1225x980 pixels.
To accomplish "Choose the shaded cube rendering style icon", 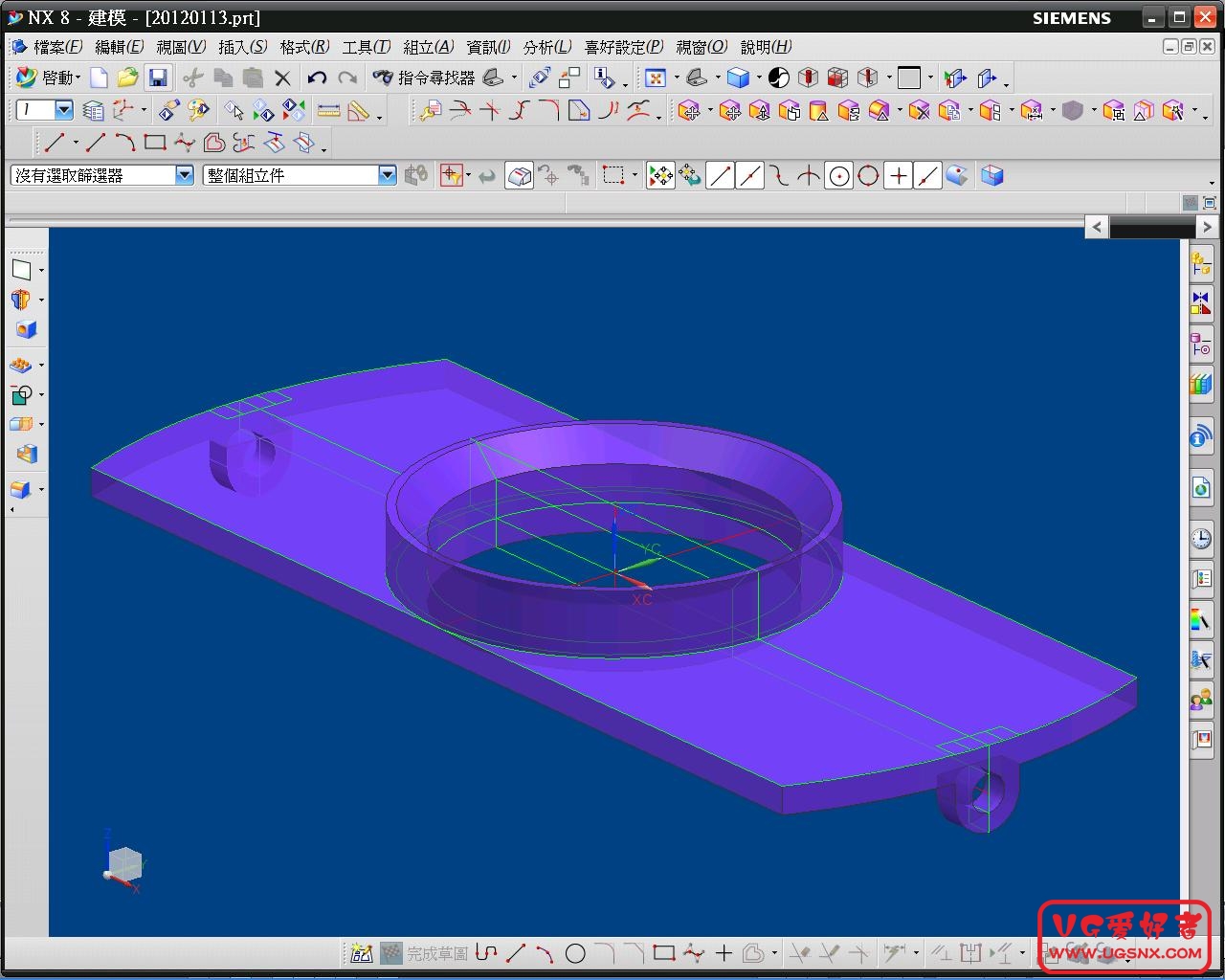I will point(738,78).
